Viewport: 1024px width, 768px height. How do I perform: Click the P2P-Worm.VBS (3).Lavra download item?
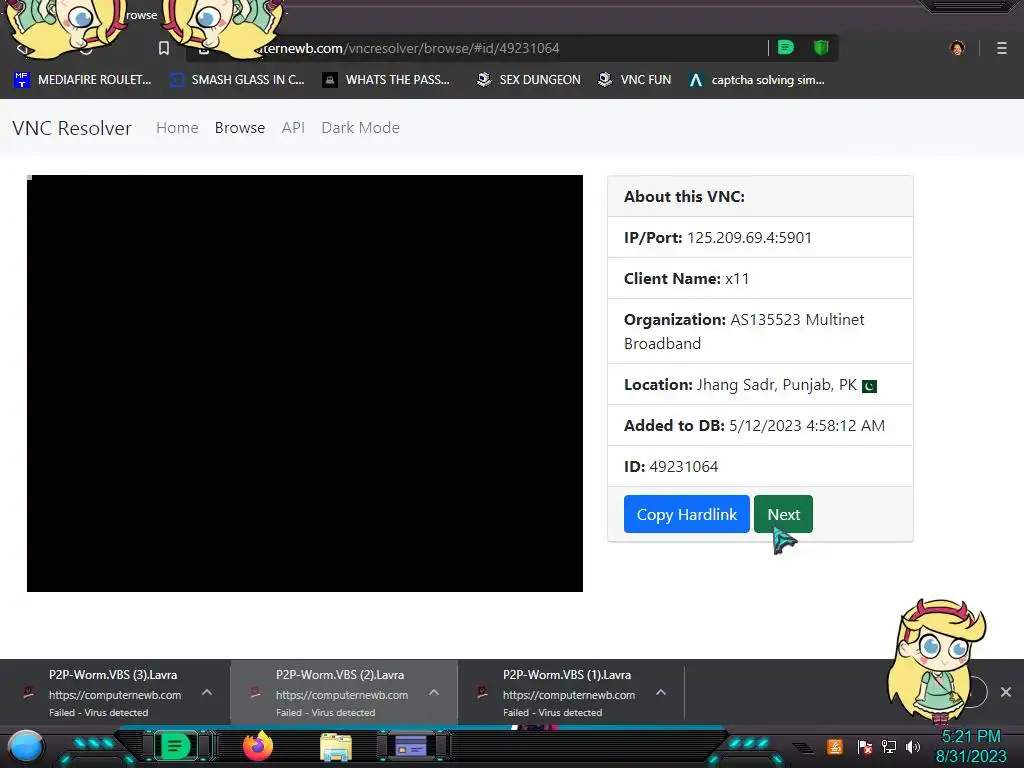click(115, 692)
